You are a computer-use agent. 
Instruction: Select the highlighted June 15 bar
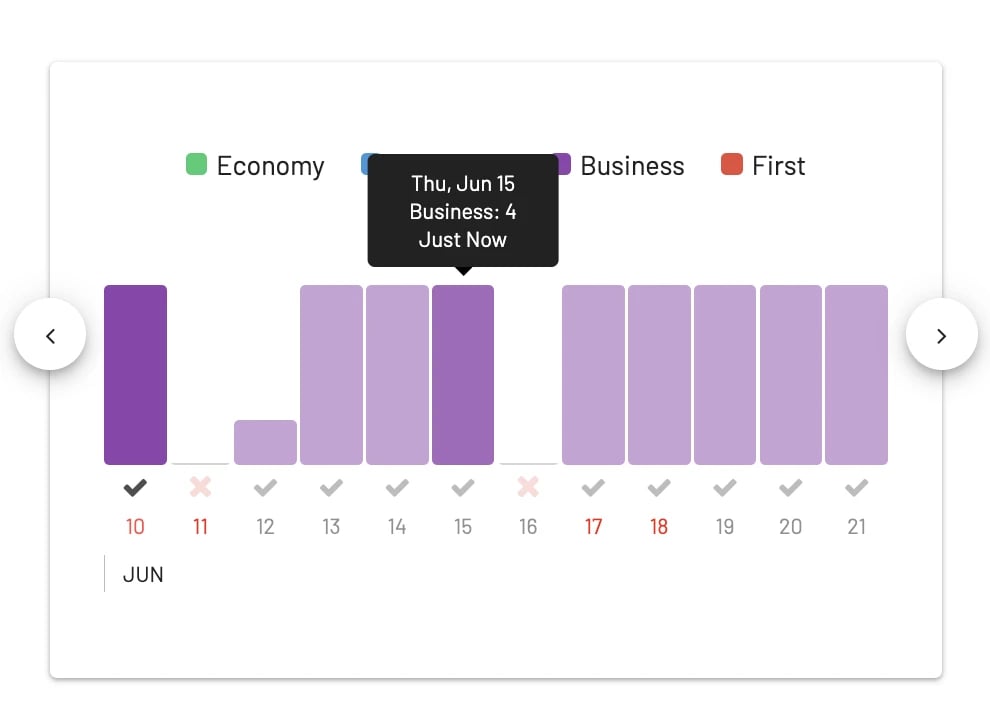tap(463, 375)
